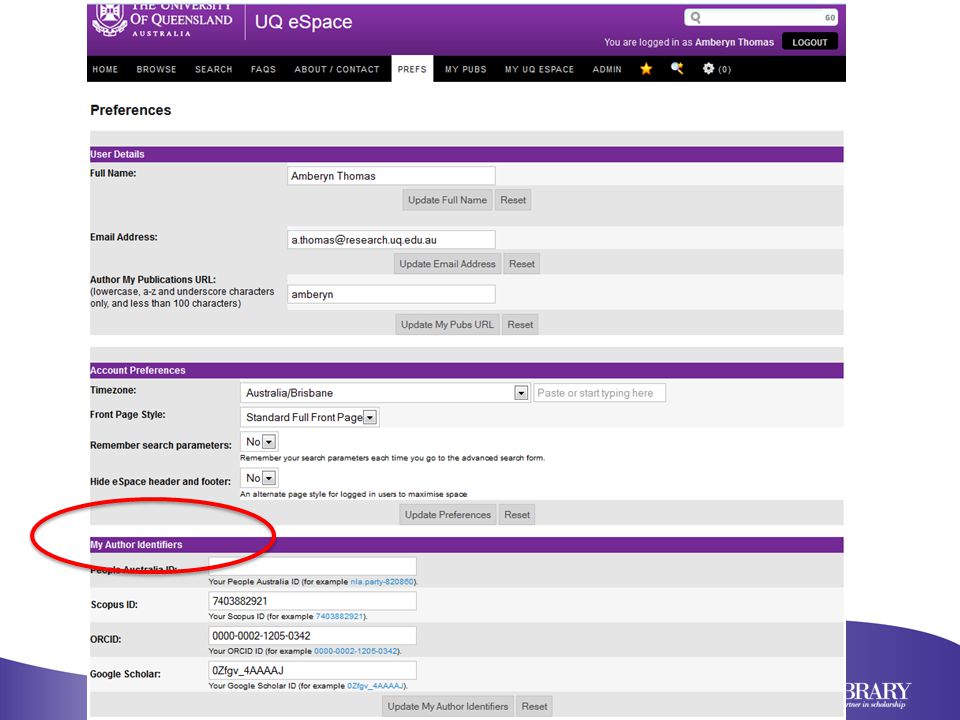
Task: Click the 'Author My Publications URL:' label
Action: (x=152, y=280)
